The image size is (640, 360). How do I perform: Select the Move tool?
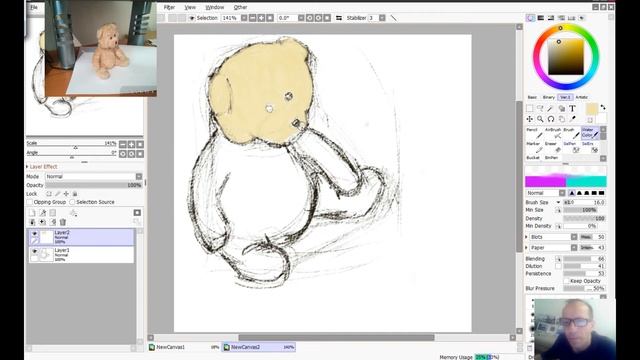(x=529, y=119)
